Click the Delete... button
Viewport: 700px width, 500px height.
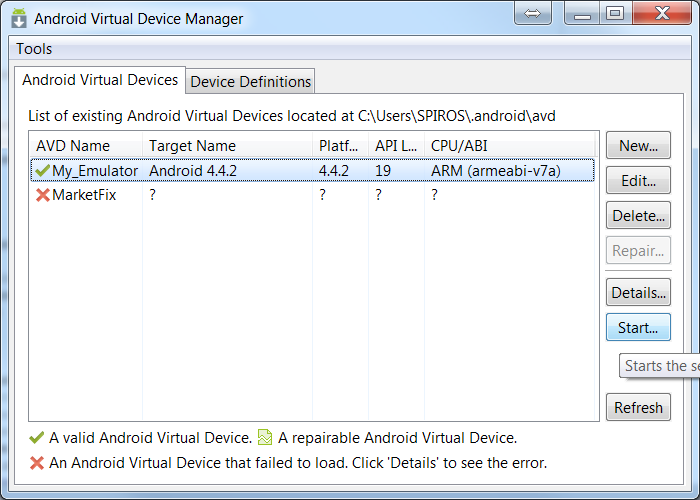(x=638, y=216)
